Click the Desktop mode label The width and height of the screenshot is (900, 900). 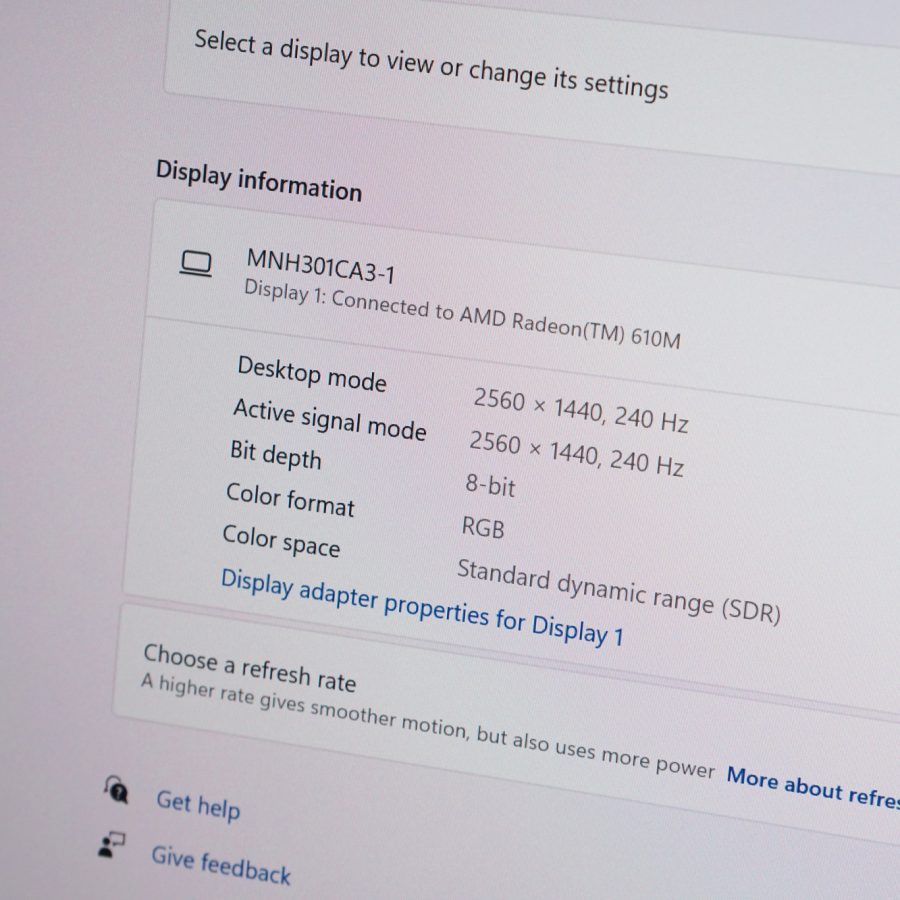coord(312,374)
